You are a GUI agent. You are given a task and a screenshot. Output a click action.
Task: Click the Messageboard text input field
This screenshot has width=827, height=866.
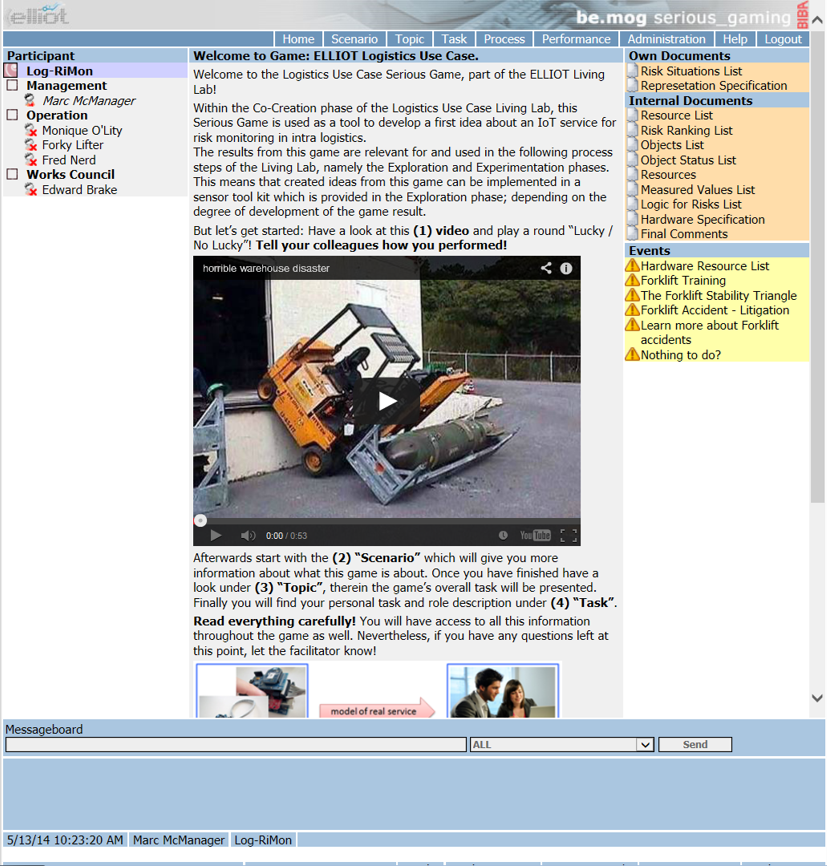click(236, 745)
